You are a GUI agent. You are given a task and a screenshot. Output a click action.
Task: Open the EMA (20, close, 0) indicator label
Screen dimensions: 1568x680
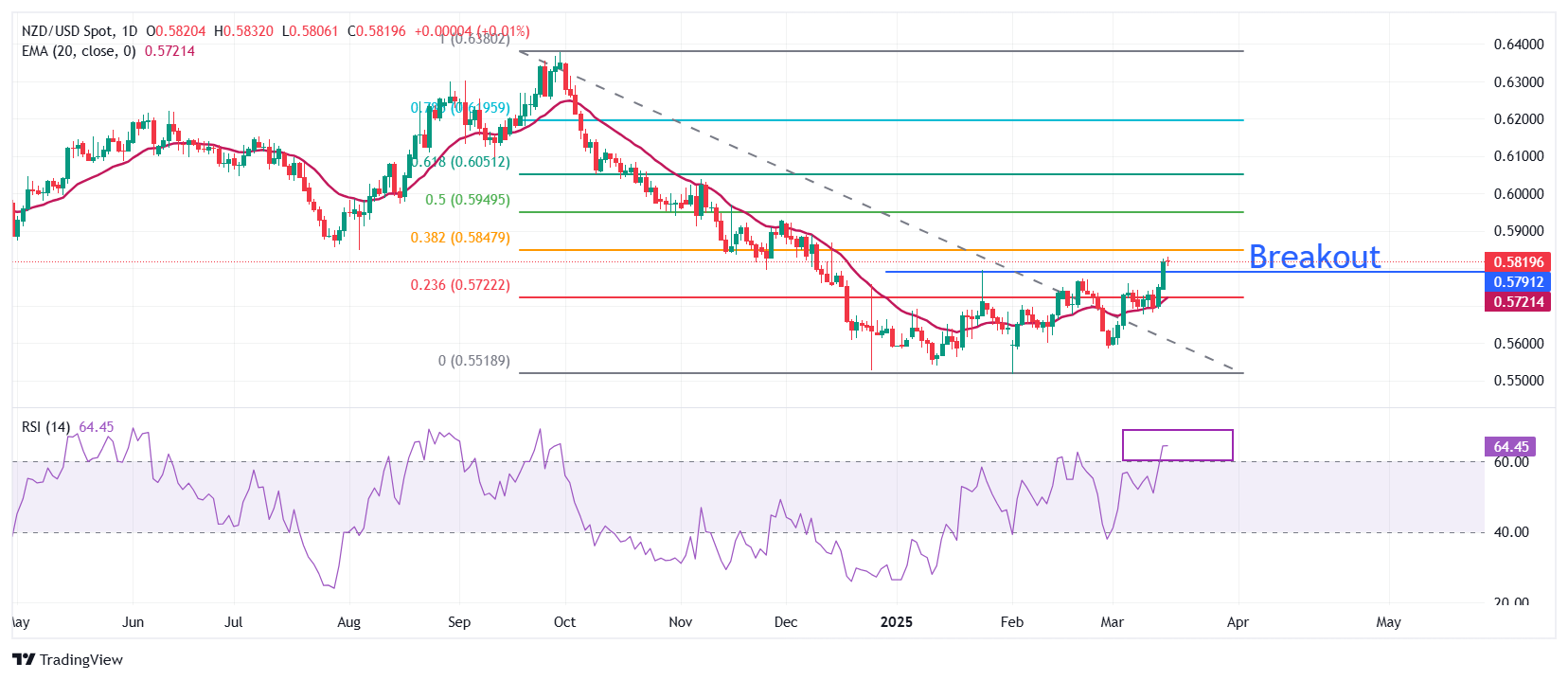(79, 51)
